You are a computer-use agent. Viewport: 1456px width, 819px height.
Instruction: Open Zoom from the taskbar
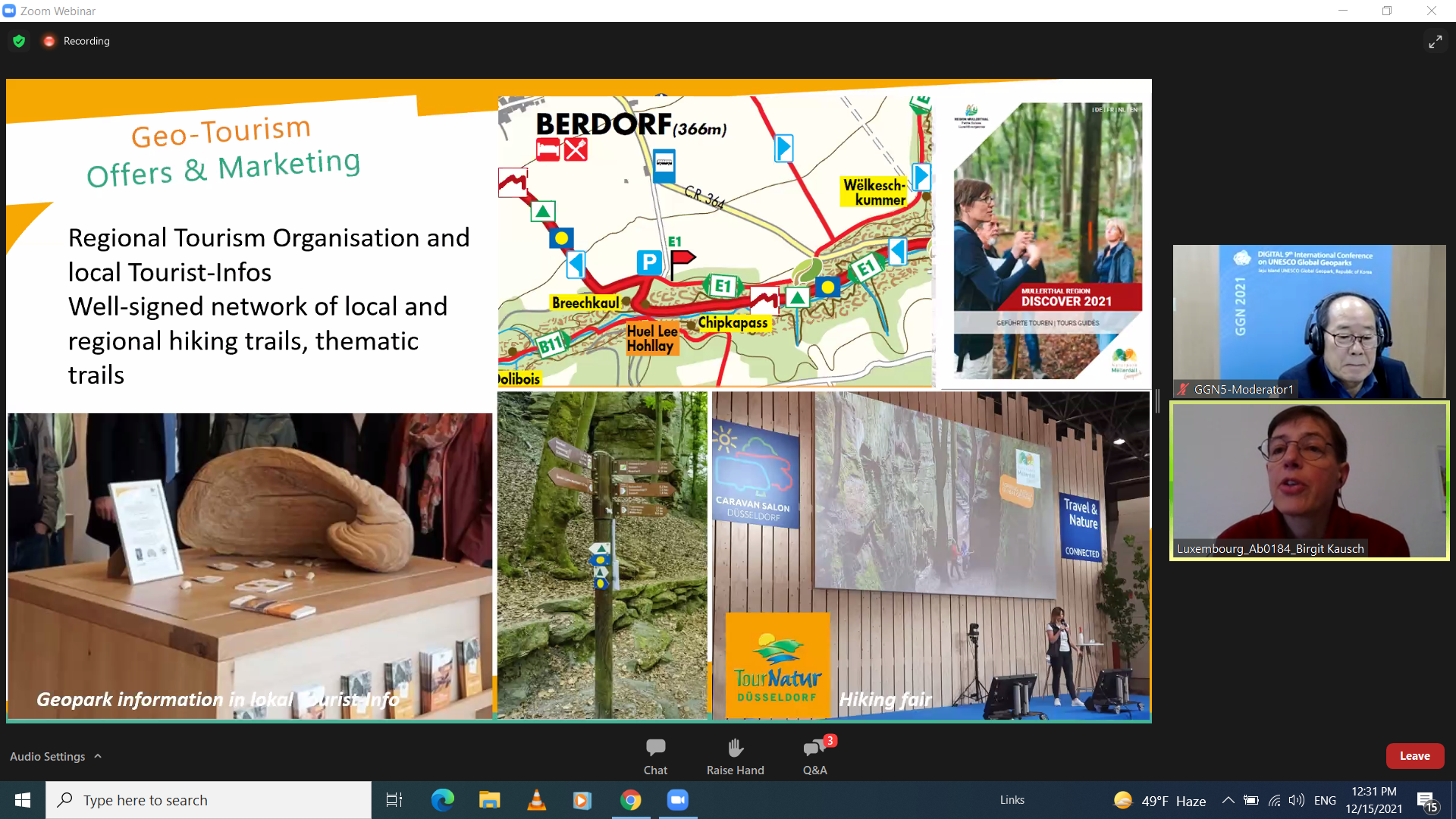coord(677,800)
